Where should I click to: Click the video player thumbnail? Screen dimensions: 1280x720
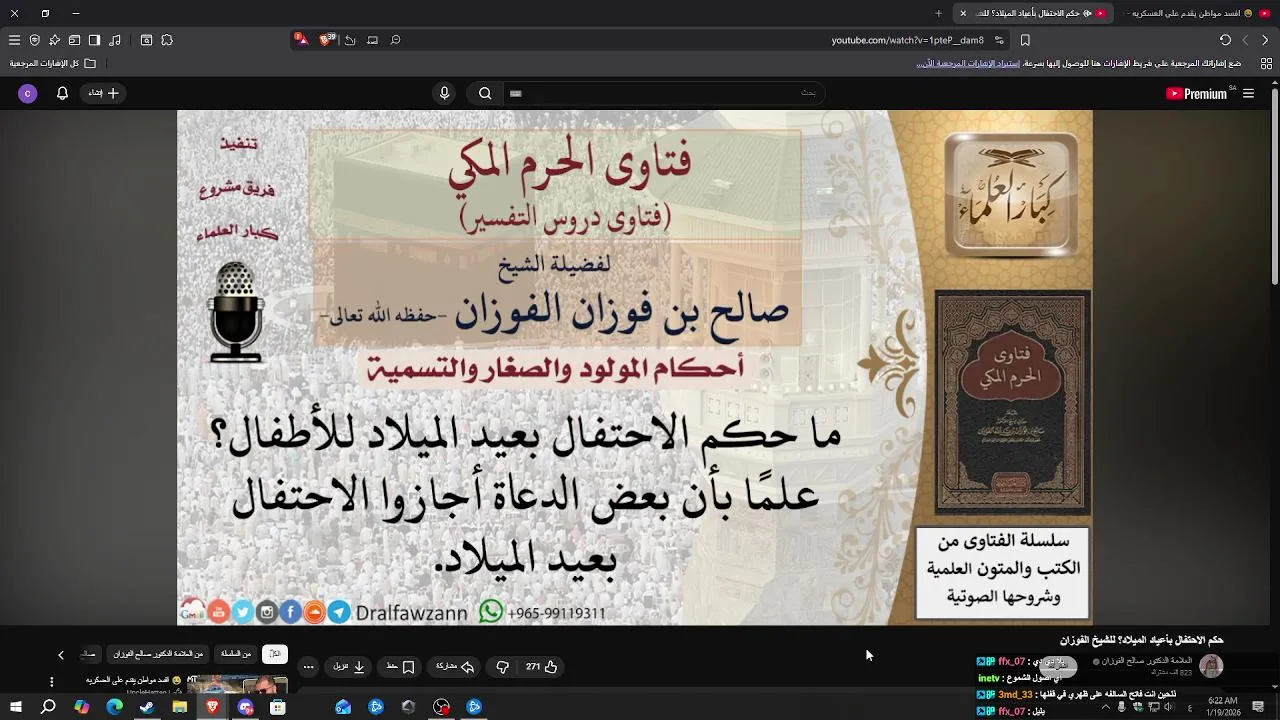tap(635, 367)
